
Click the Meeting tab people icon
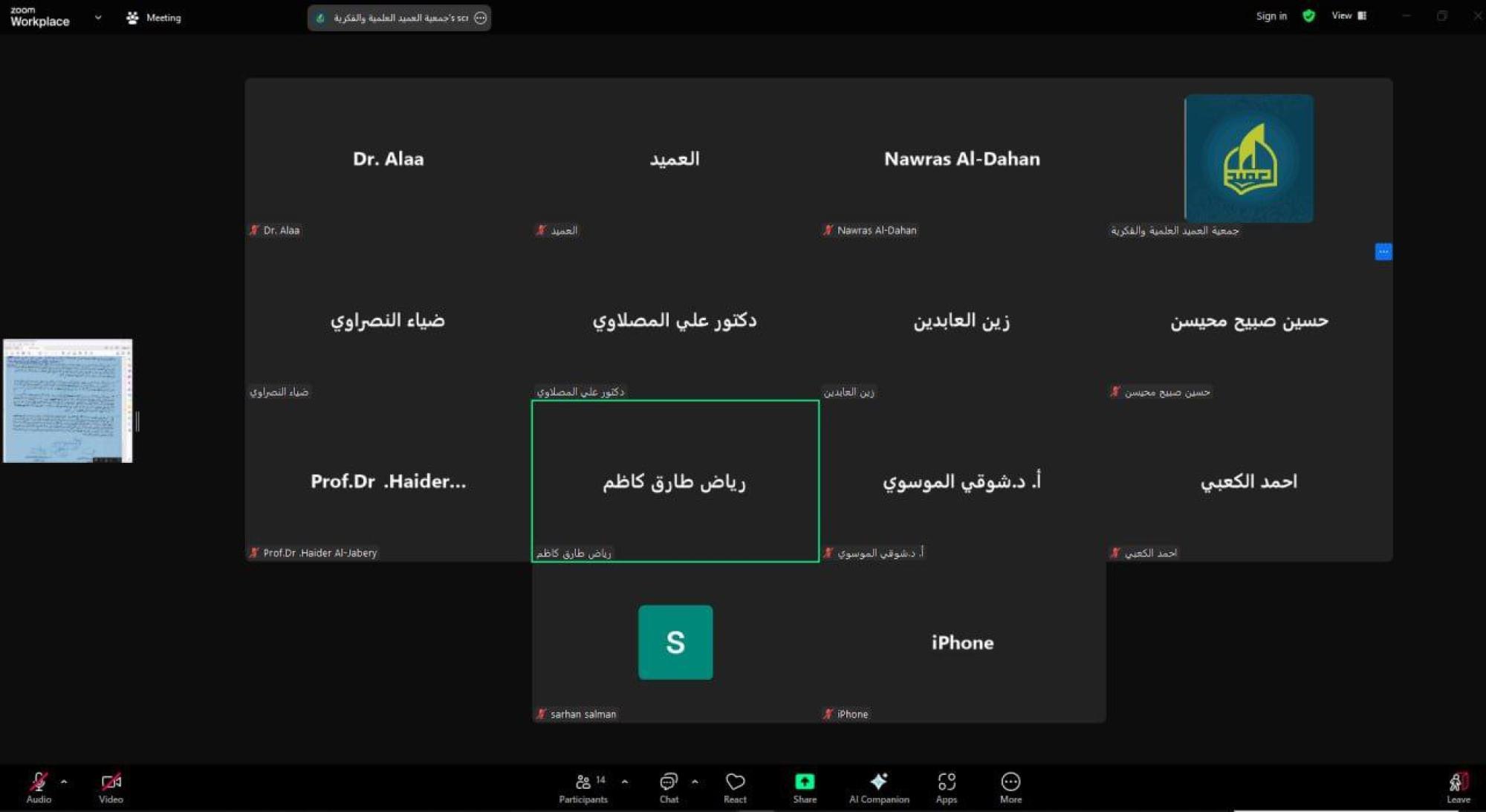point(132,17)
